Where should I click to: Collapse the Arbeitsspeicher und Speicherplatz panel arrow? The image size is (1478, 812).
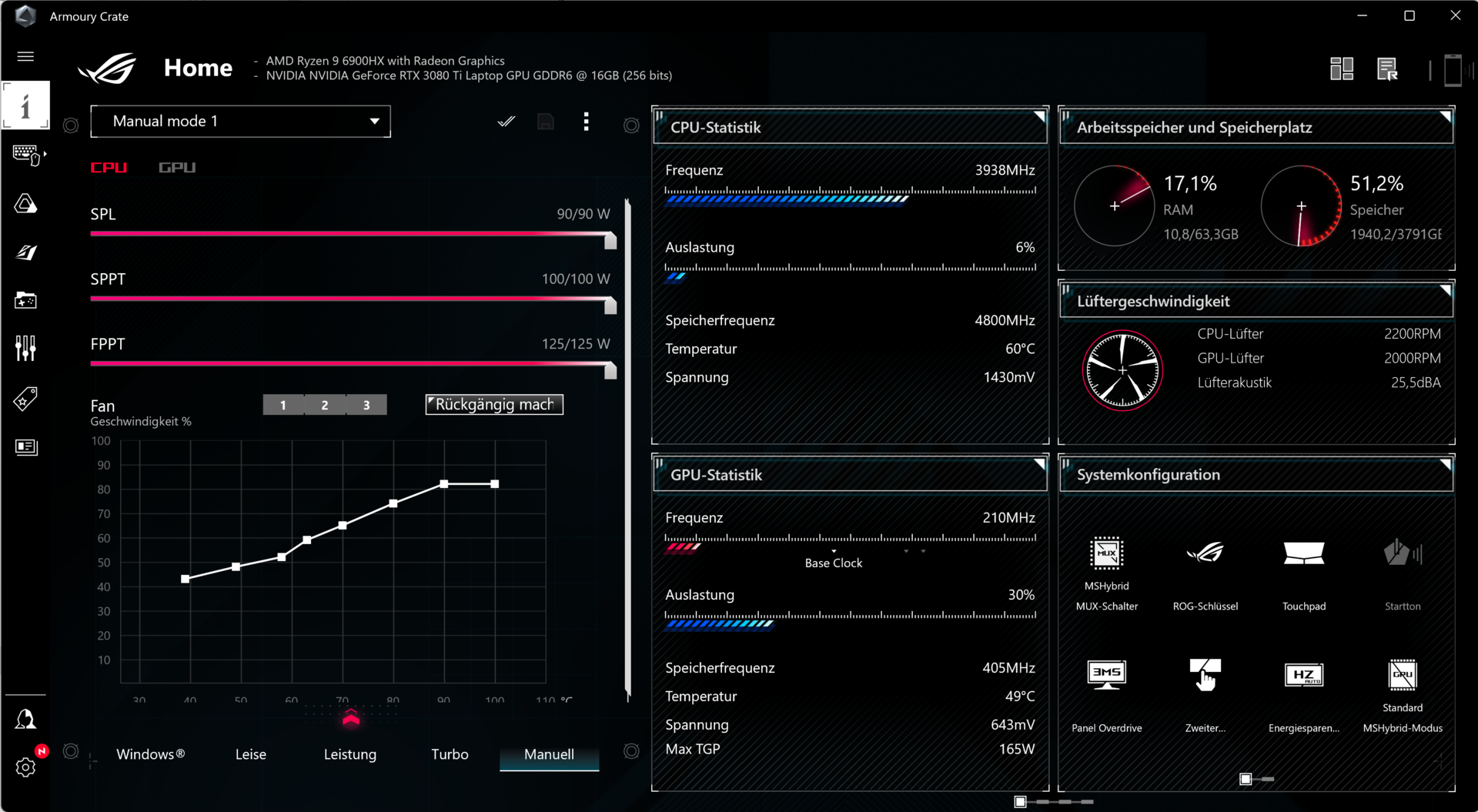(1446, 116)
